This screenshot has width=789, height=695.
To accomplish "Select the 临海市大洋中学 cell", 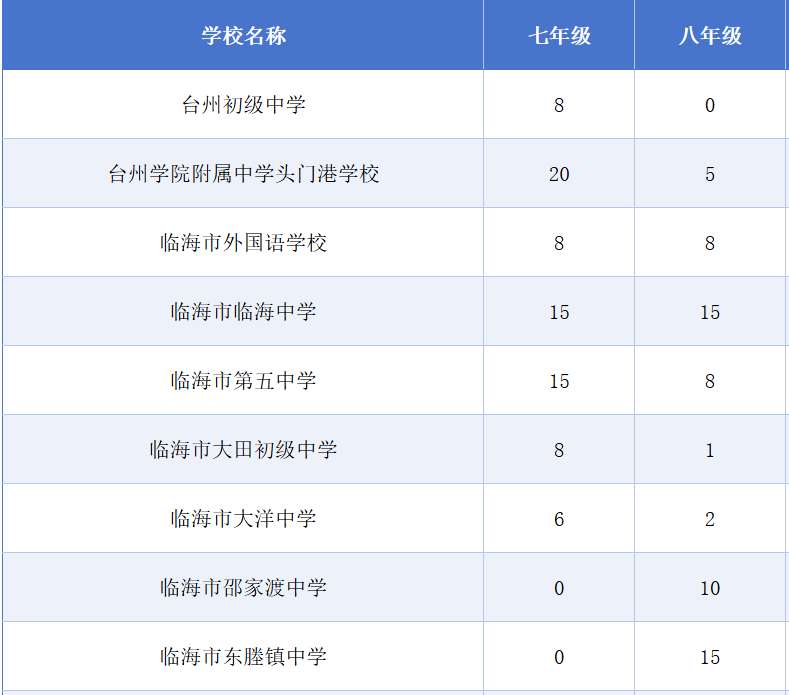I will click(x=243, y=518).
